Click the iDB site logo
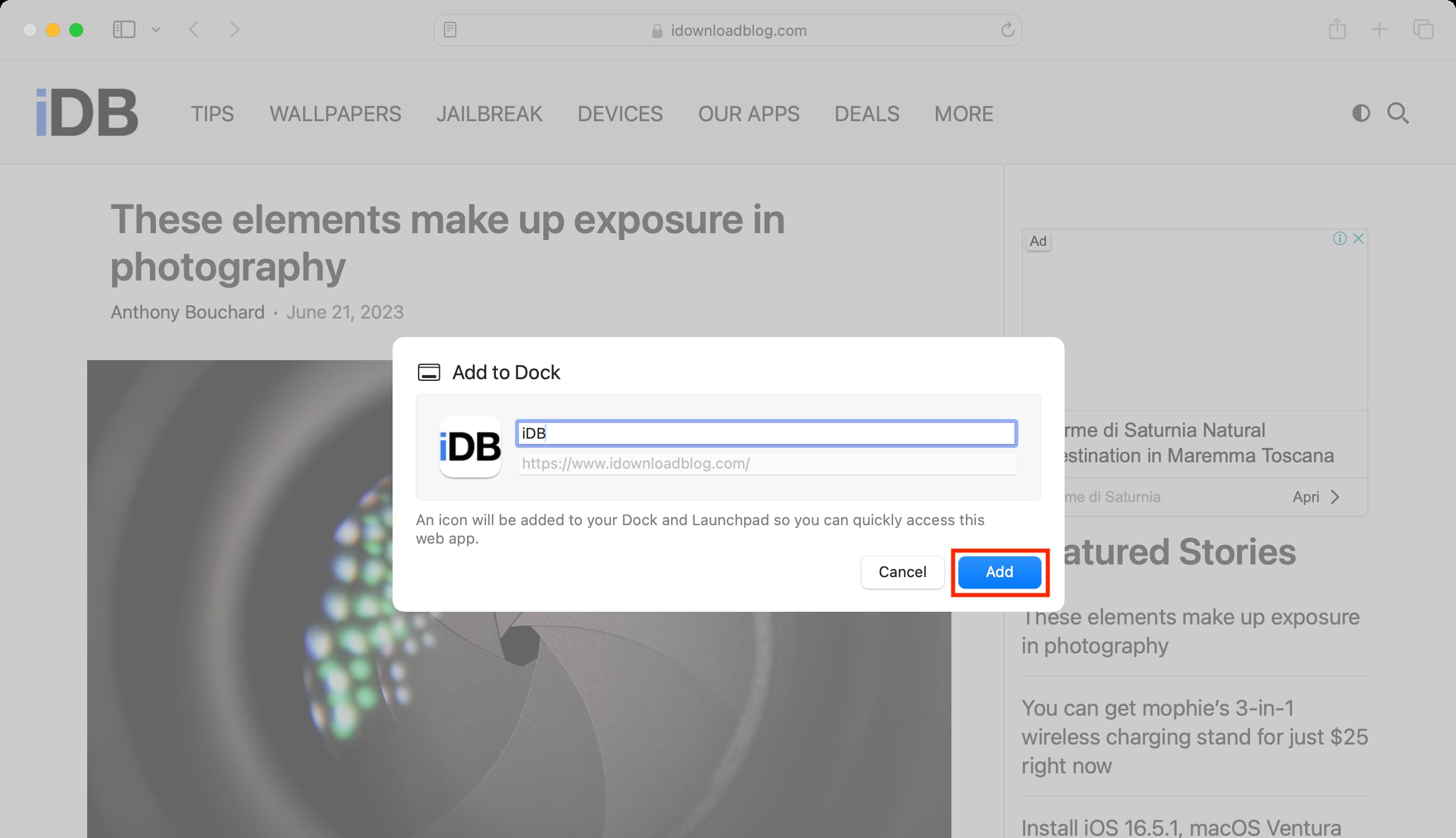 (87, 113)
